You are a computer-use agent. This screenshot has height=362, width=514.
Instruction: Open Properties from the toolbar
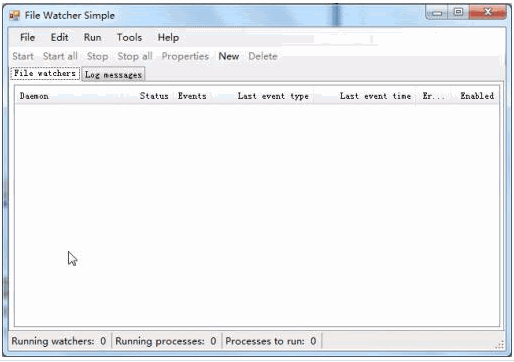click(x=185, y=56)
